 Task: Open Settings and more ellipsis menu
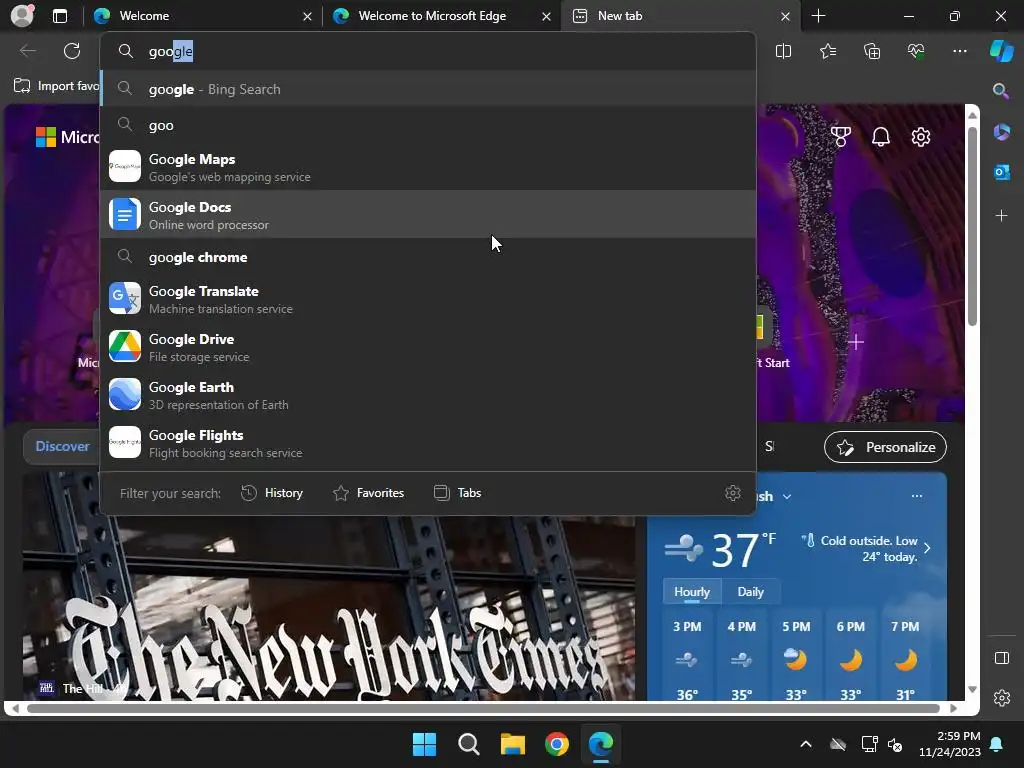[959, 51]
